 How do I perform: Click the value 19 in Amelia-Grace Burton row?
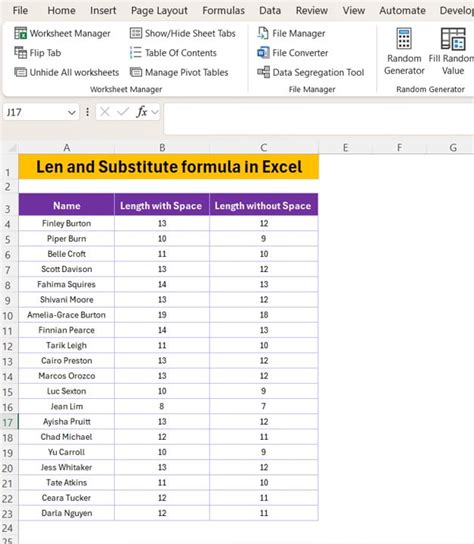tap(162, 315)
